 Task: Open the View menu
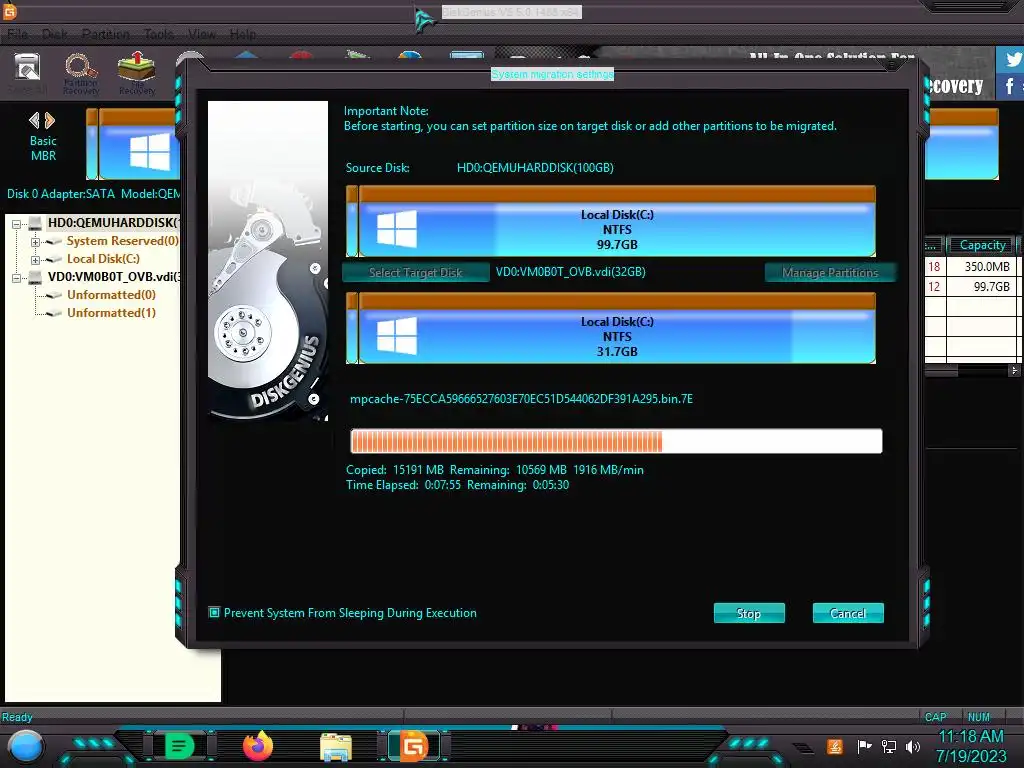click(x=202, y=34)
